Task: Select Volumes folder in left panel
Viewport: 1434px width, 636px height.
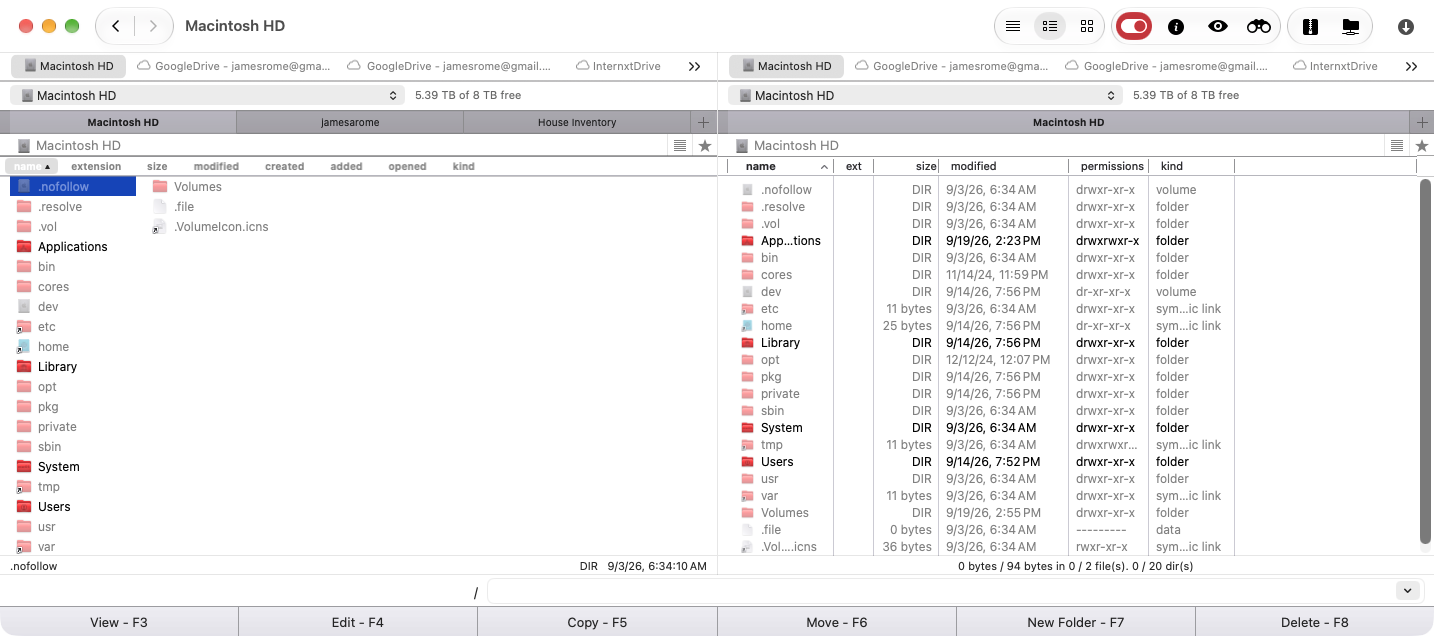Action: click(197, 187)
